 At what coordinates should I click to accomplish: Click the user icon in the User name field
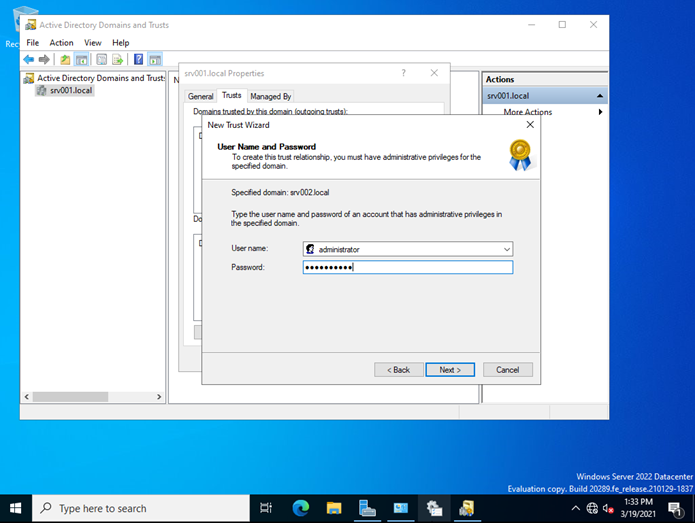tap(310, 249)
